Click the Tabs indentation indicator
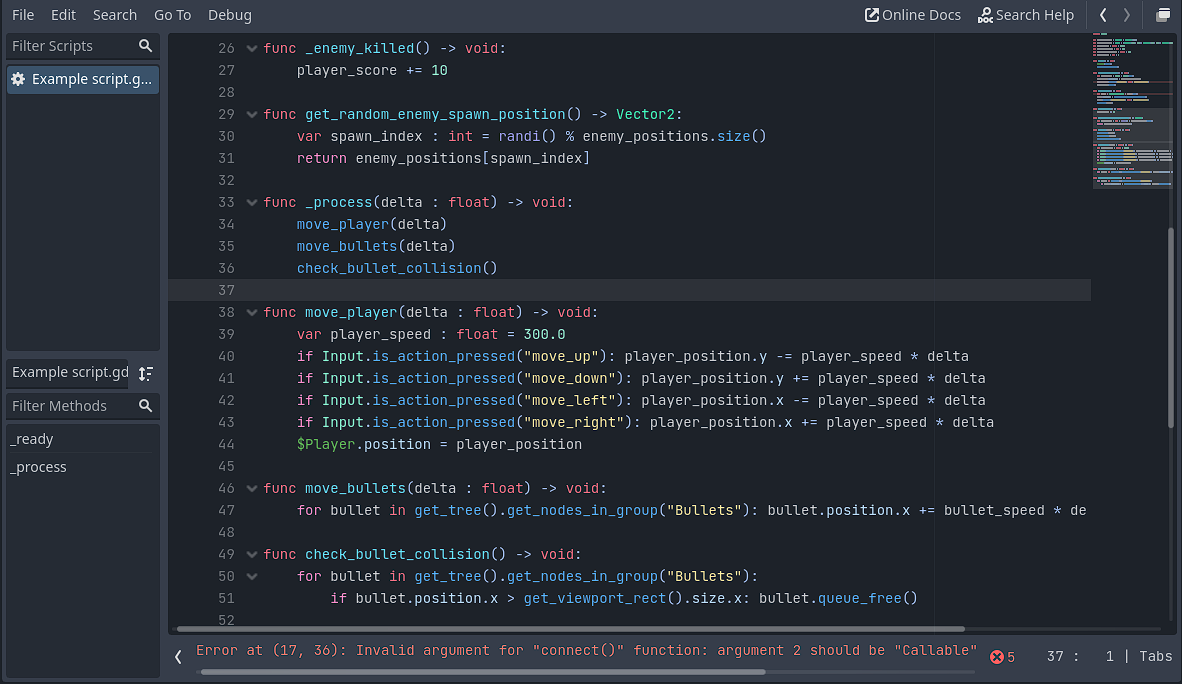 click(x=1155, y=656)
